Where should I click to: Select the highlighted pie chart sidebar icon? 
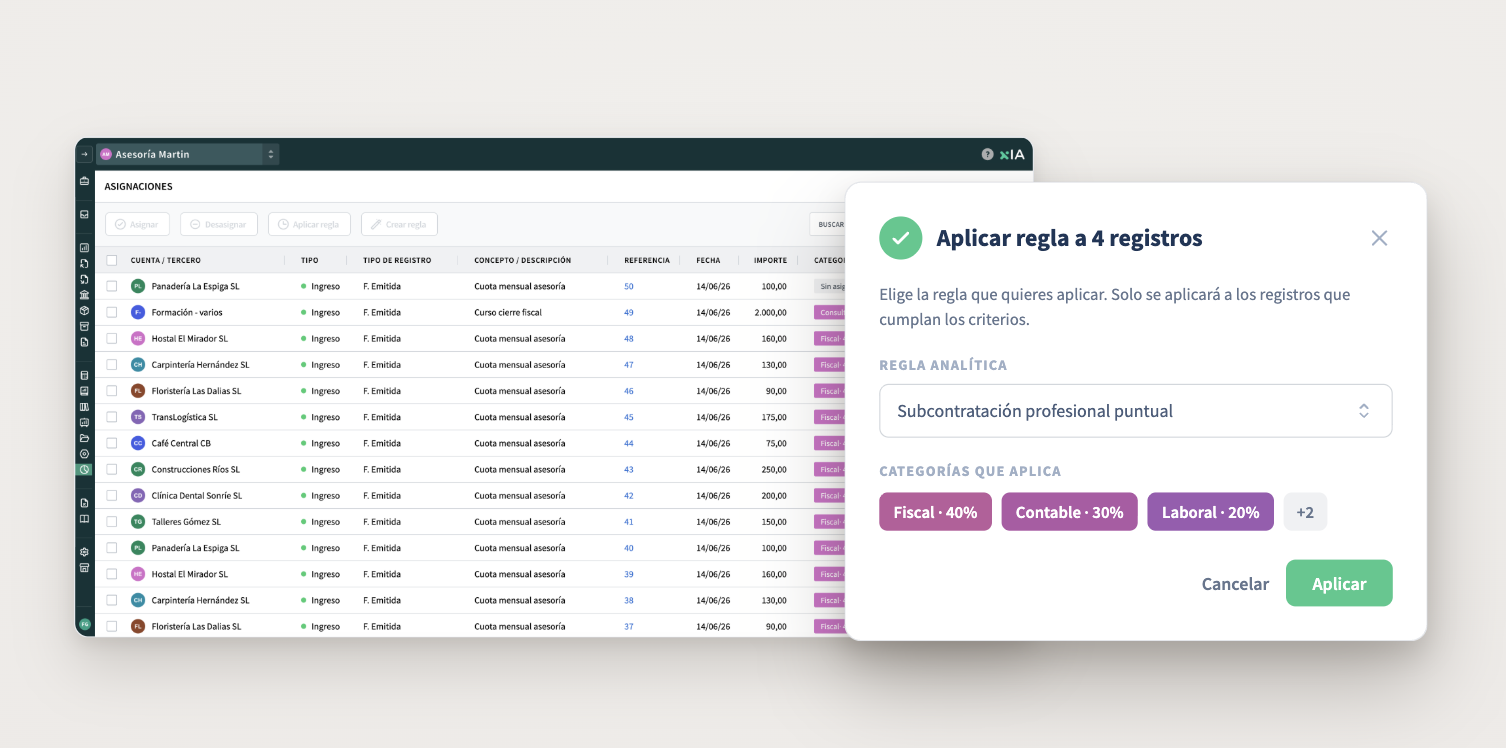coord(85,469)
